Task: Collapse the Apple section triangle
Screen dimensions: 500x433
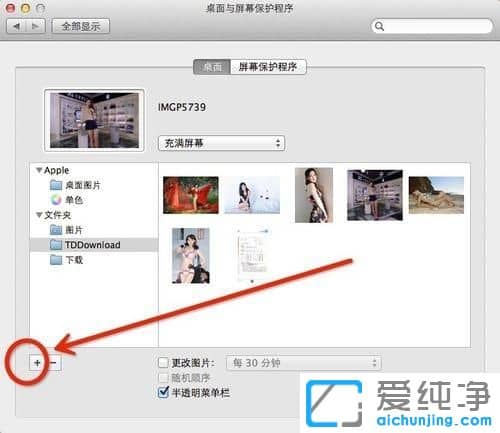Action: click(39, 170)
